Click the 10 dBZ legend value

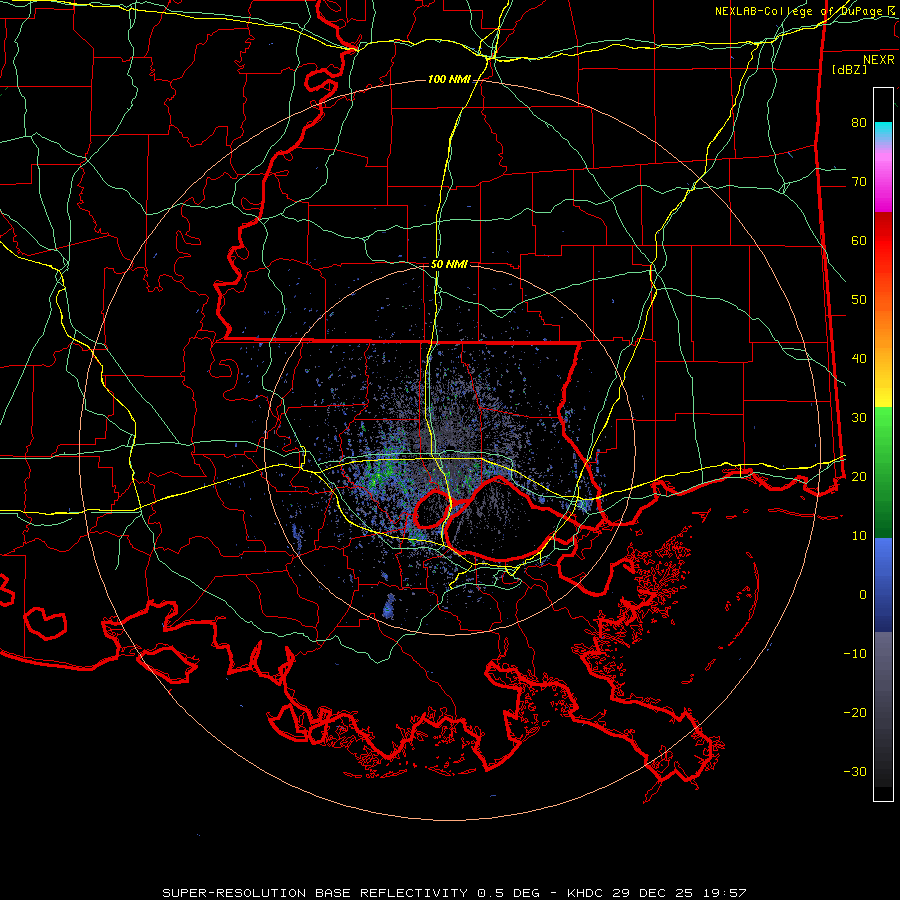click(x=859, y=536)
